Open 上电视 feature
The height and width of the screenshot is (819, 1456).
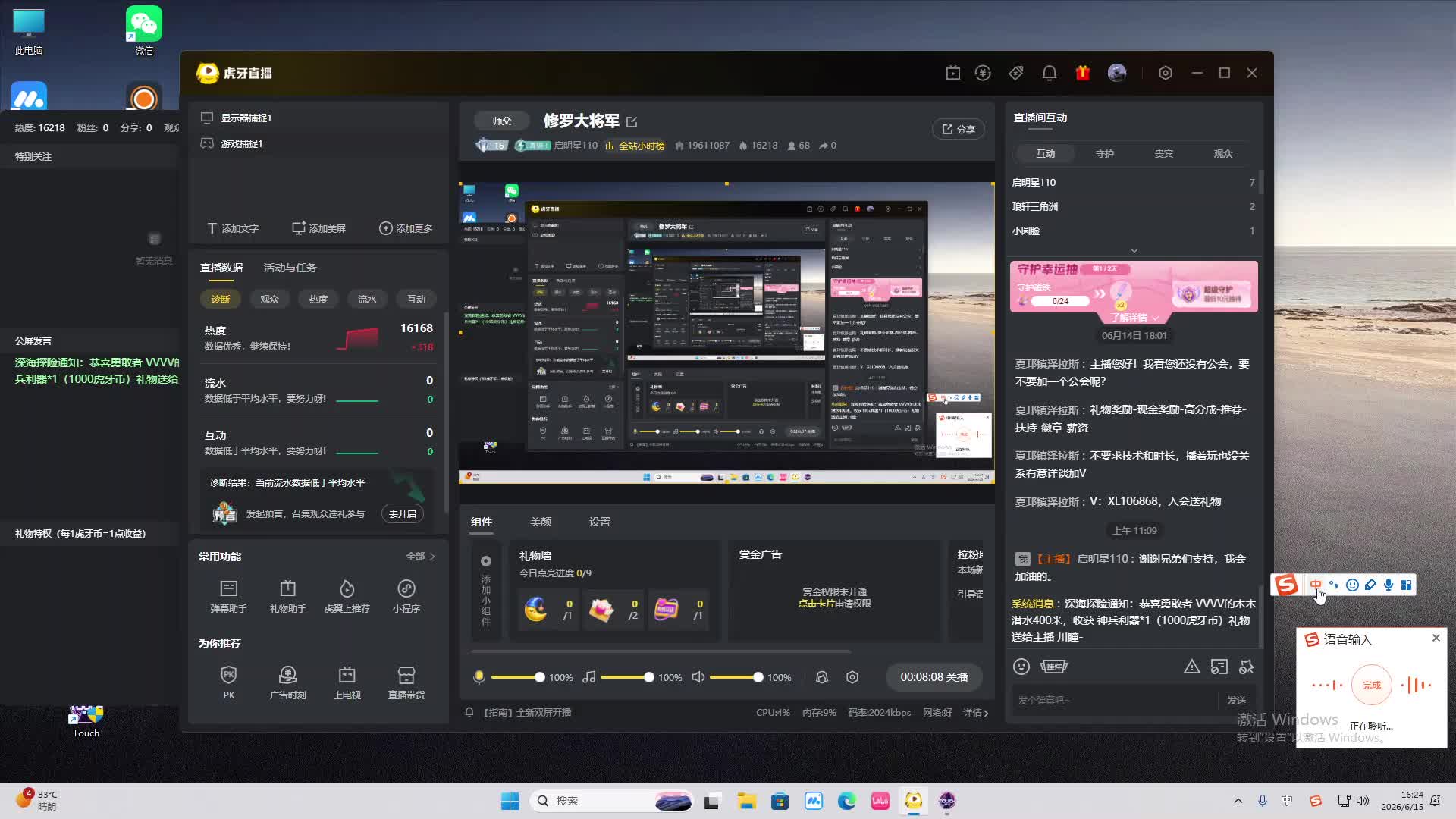tap(347, 682)
